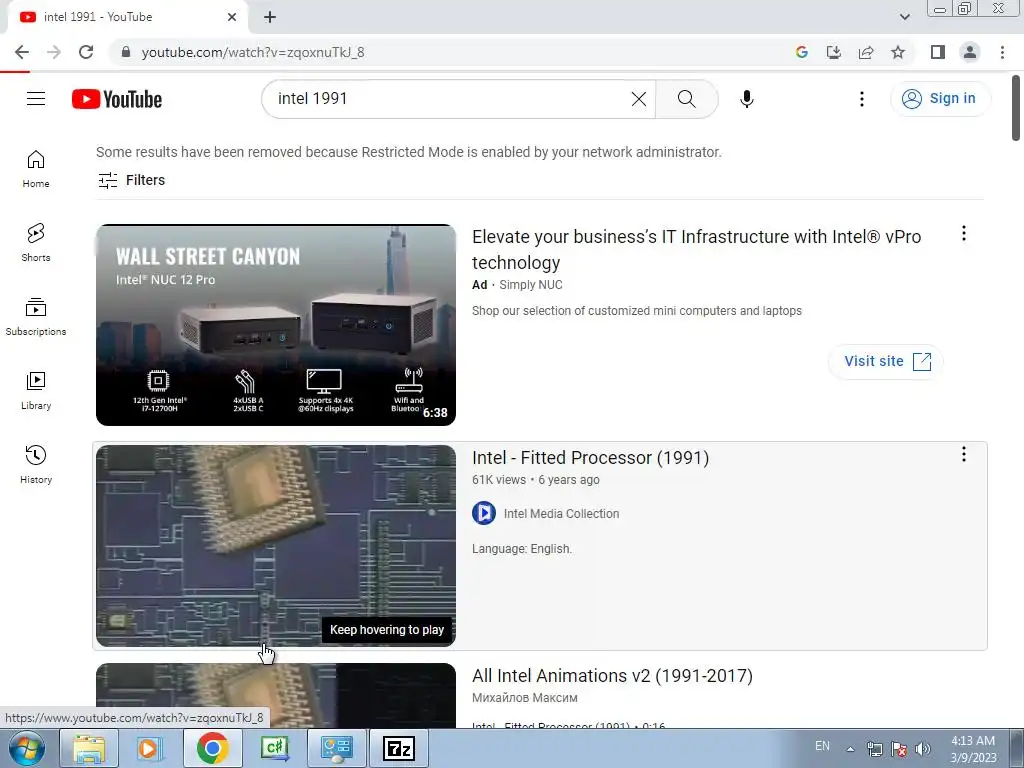Open the Filters option for search results
This screenshot has height=768, width=1024.
[x=131, y=180]
